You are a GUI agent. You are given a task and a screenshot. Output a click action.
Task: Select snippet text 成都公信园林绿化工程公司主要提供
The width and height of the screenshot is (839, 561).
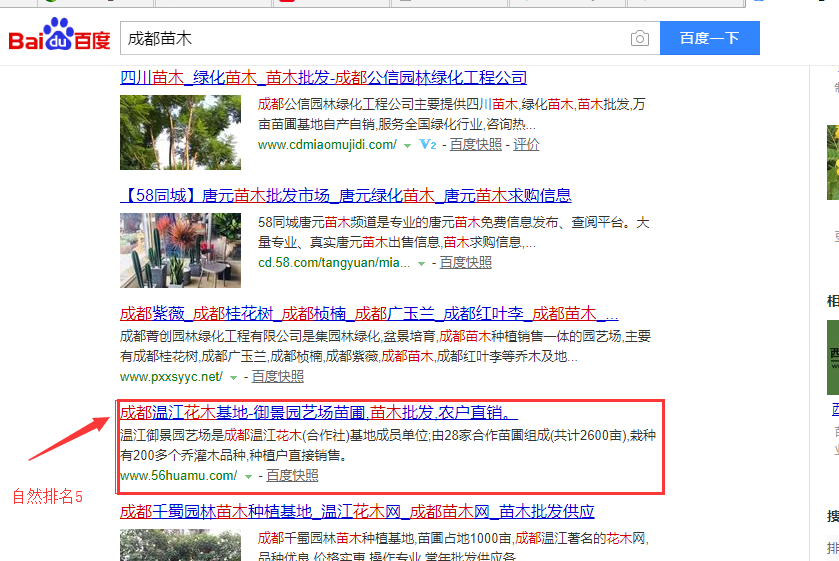tap(362, 104)
